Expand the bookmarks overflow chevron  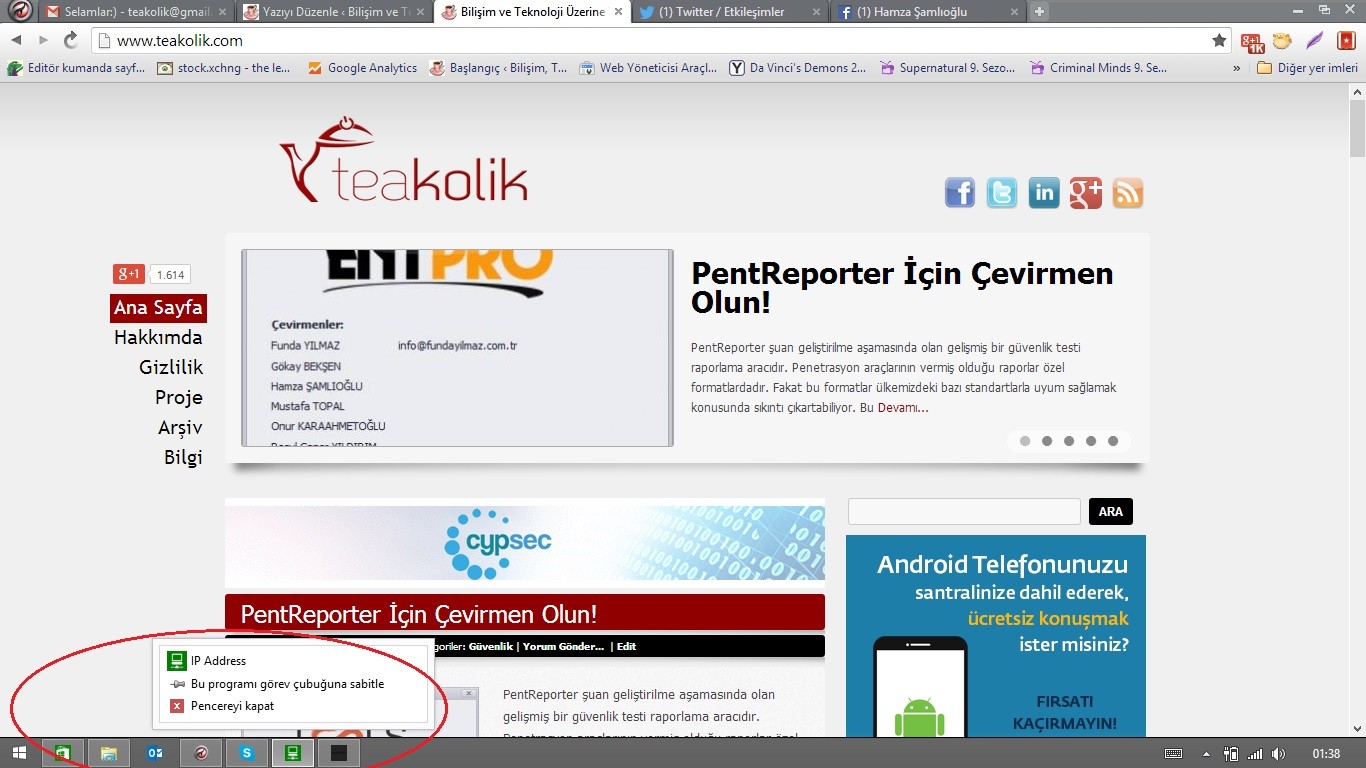pos(1237,68)
